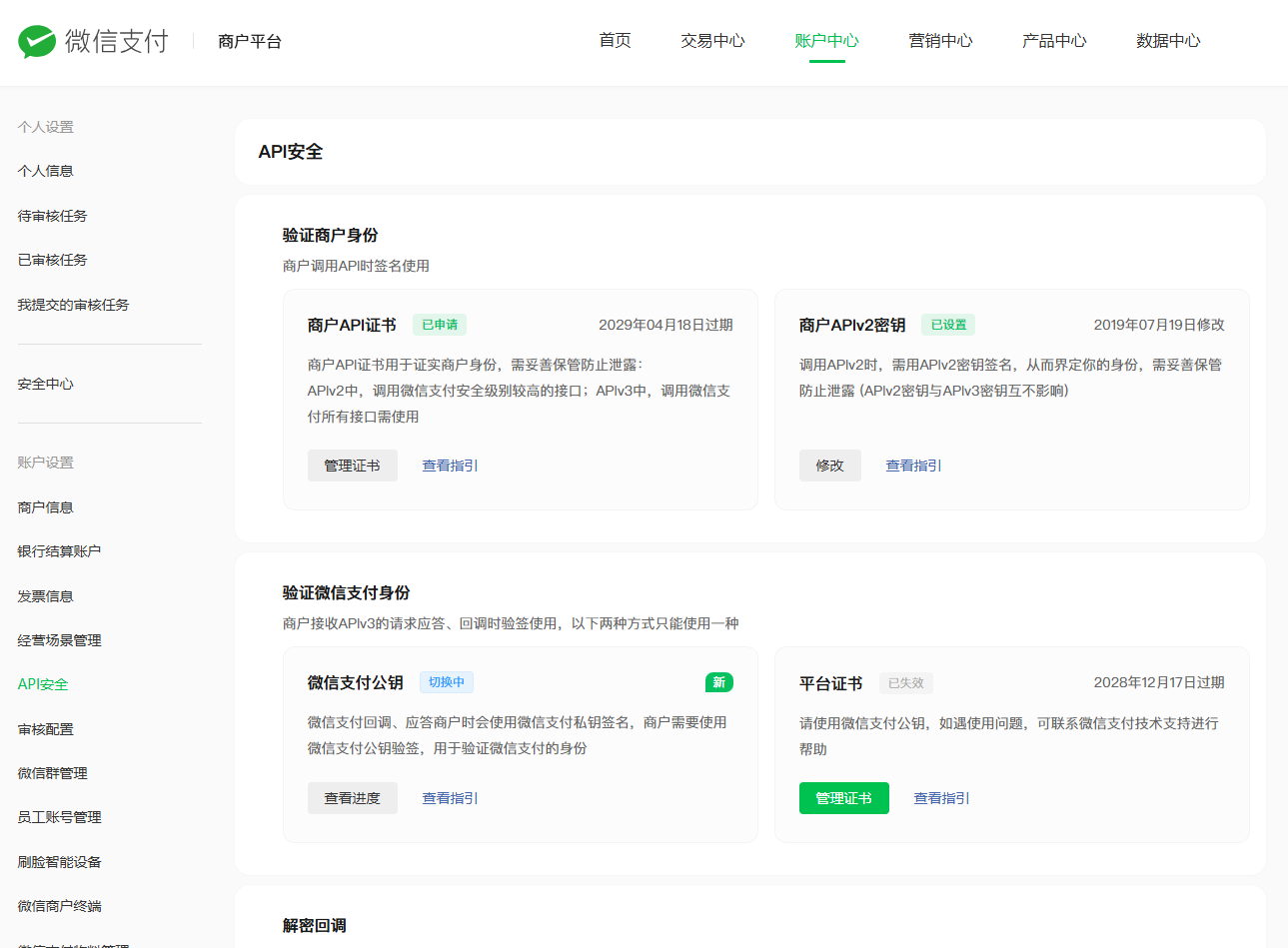Select the 账户中心 tab
Screen dimensions: 1288x948
point(826,40)
